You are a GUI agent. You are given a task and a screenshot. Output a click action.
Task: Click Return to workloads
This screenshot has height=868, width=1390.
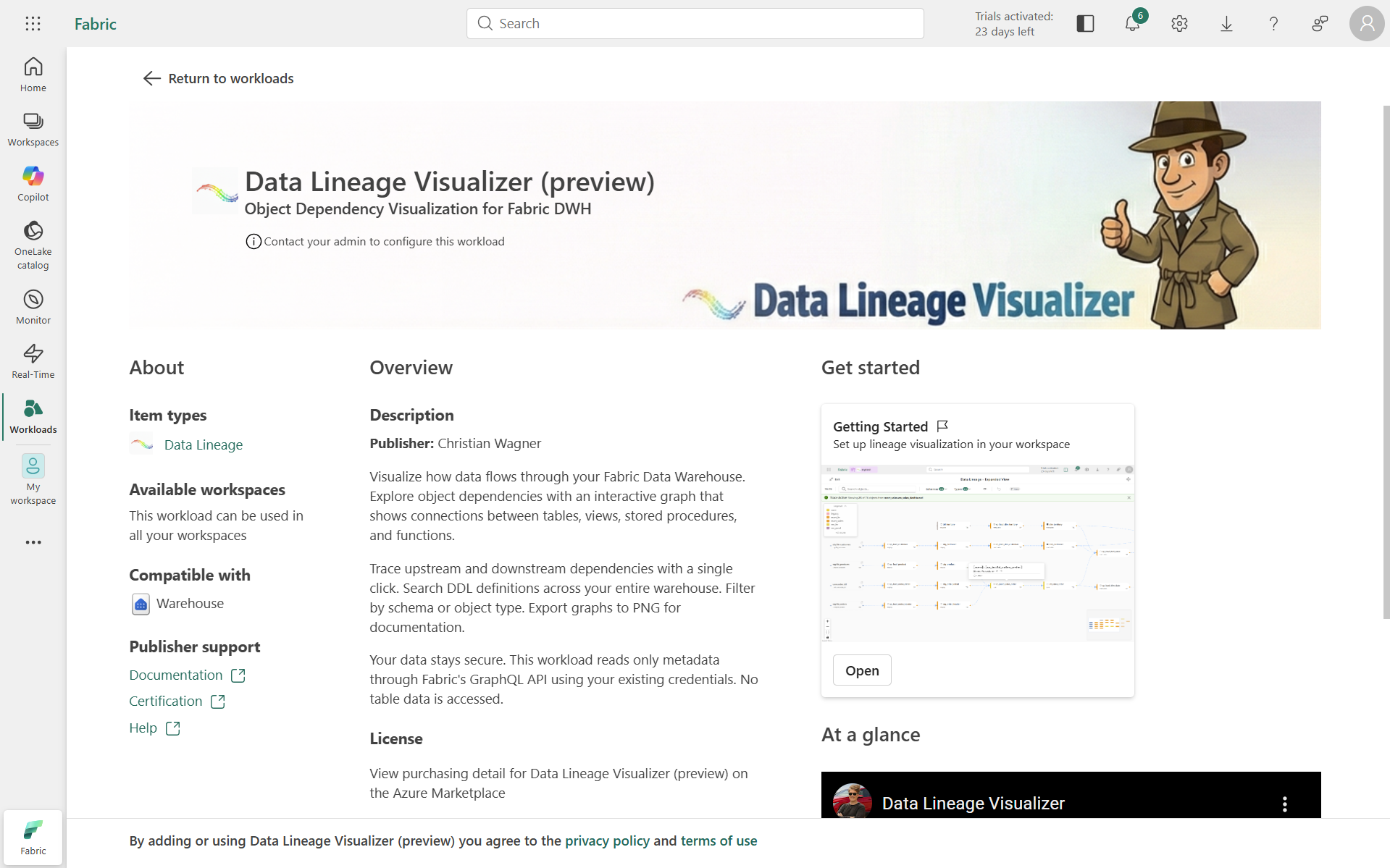pos(217,78)
